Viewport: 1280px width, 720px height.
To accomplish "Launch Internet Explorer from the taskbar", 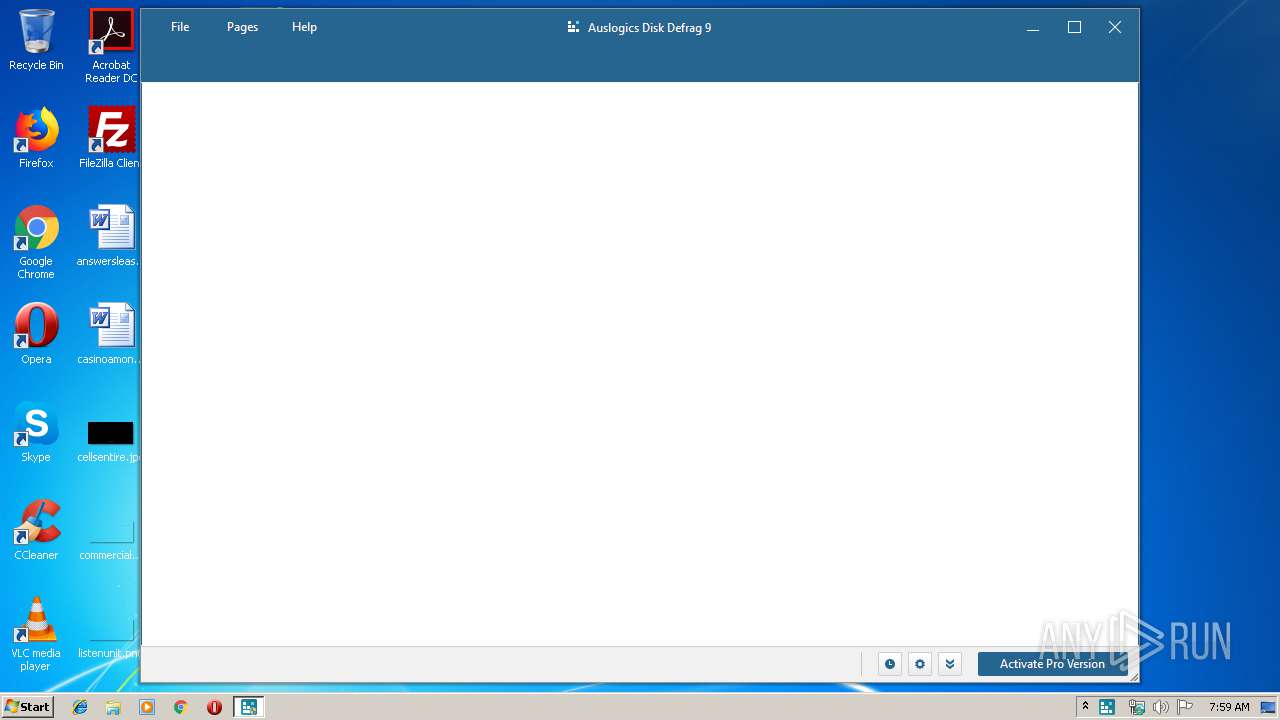I will pos(80,707).
